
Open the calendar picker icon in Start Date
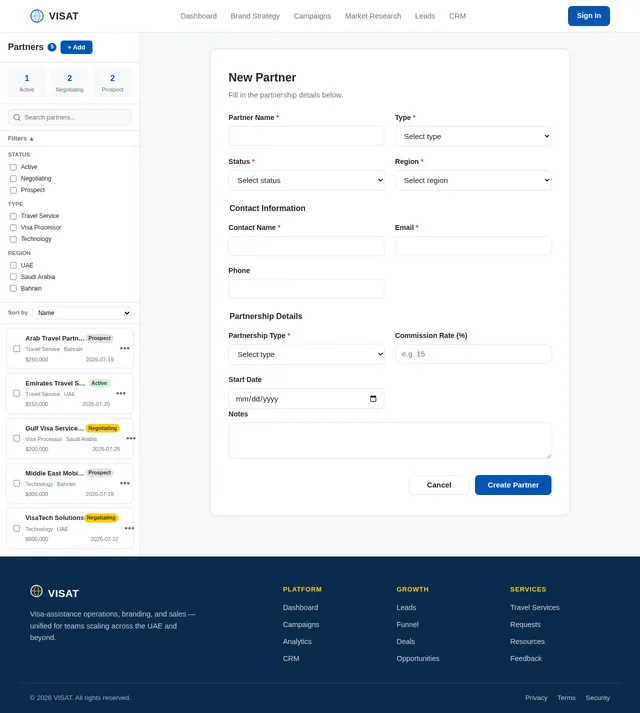[x=373, y=399]
